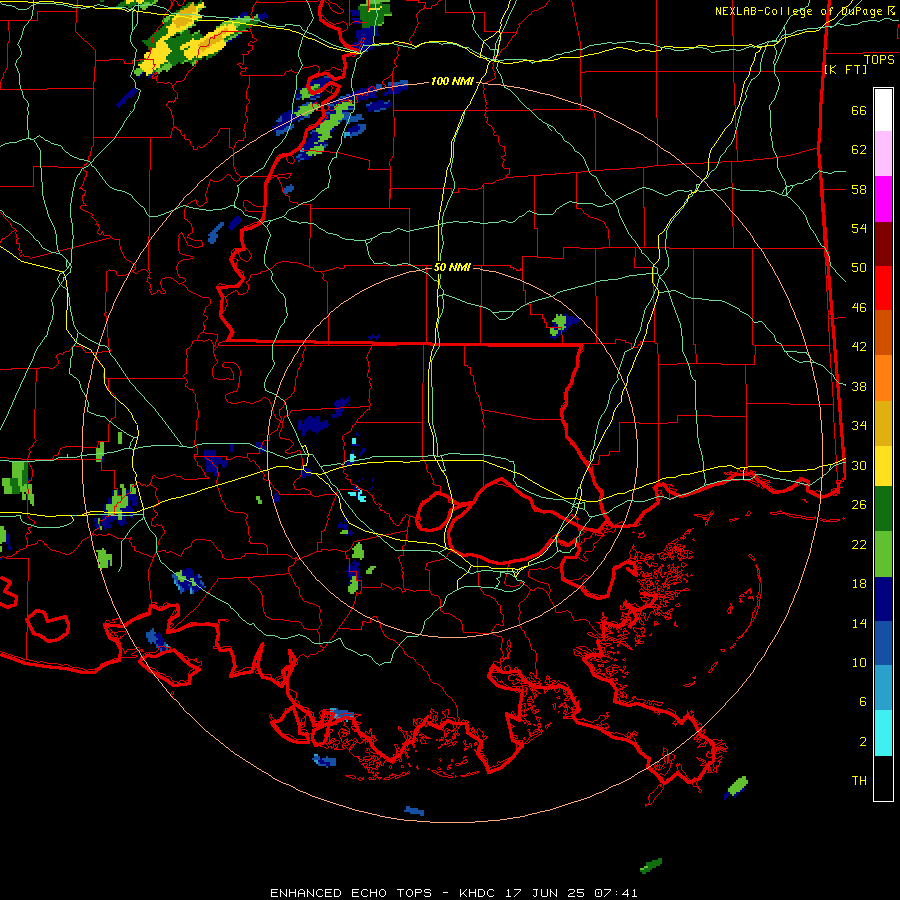900x900 pixels.
Task: Click the '30' legend value
Action: [x=859, y=465]
